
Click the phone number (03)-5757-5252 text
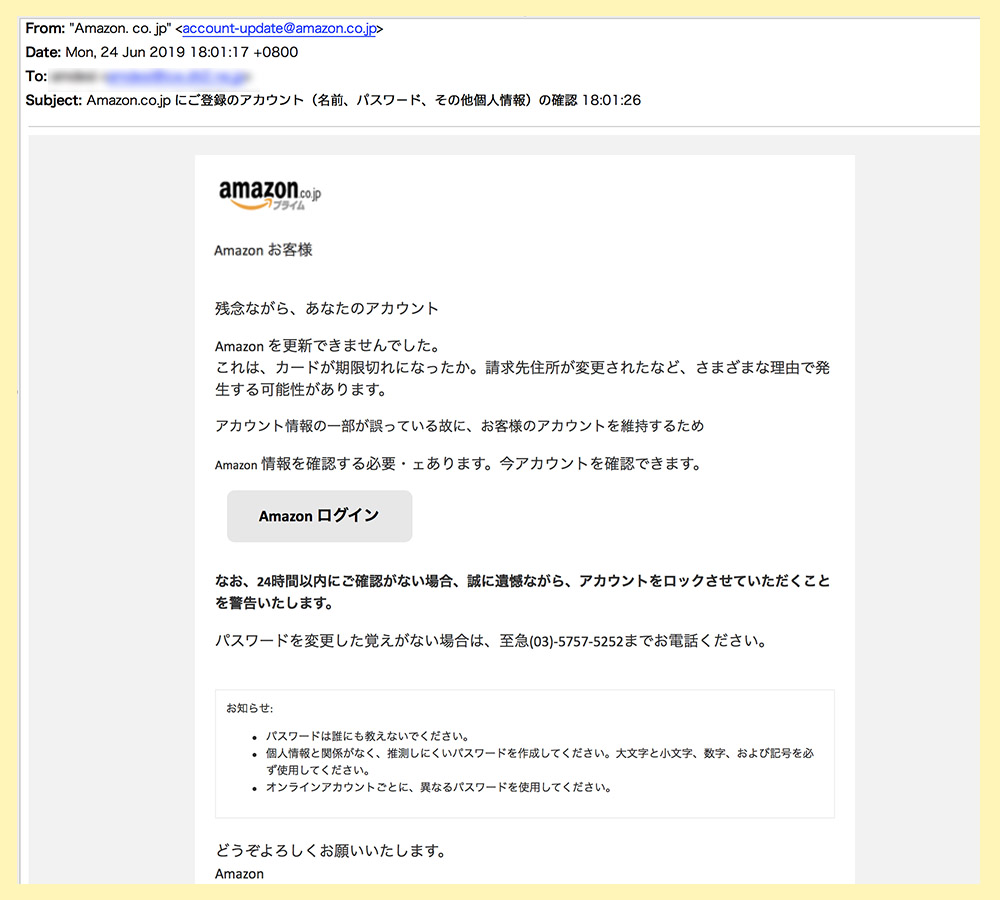(x=576, y=641)
